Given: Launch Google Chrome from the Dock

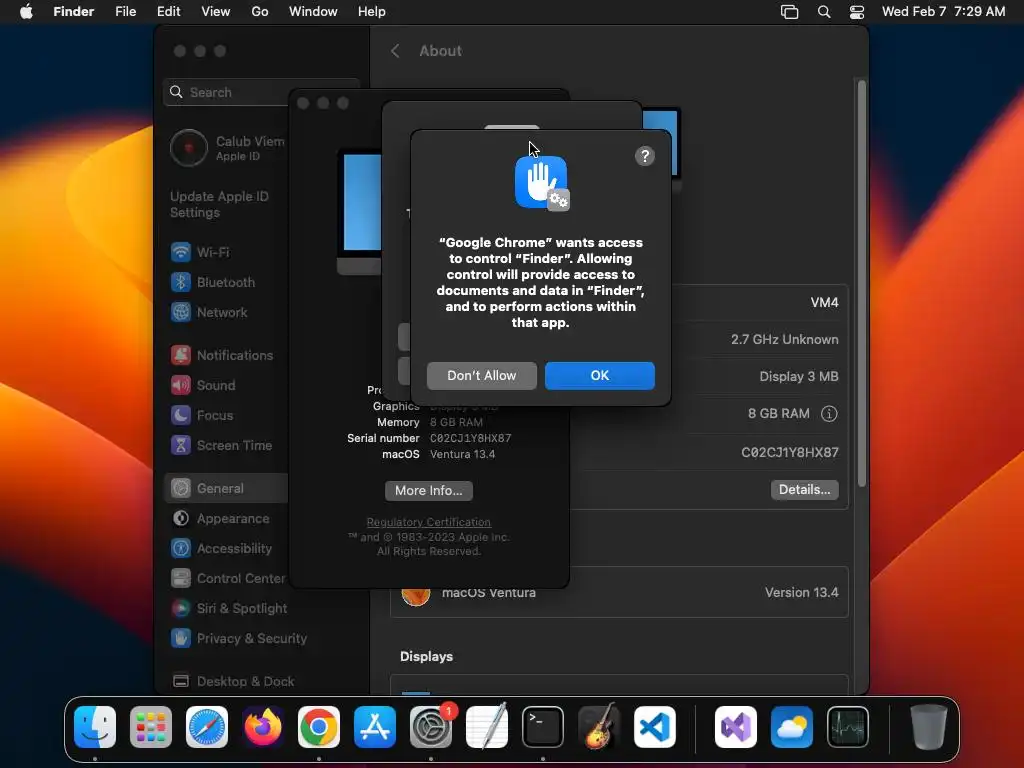Looking at the screenshot, I should pos(319,727).
